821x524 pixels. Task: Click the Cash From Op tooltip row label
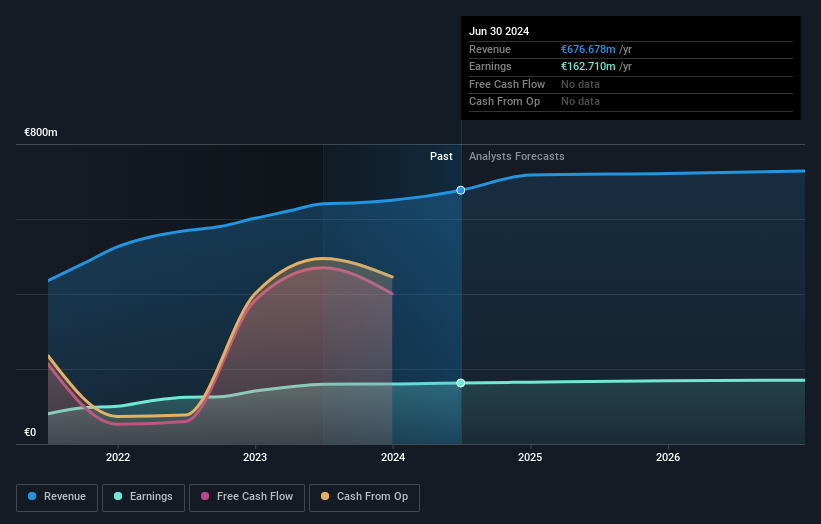click(x=504, y=102)
